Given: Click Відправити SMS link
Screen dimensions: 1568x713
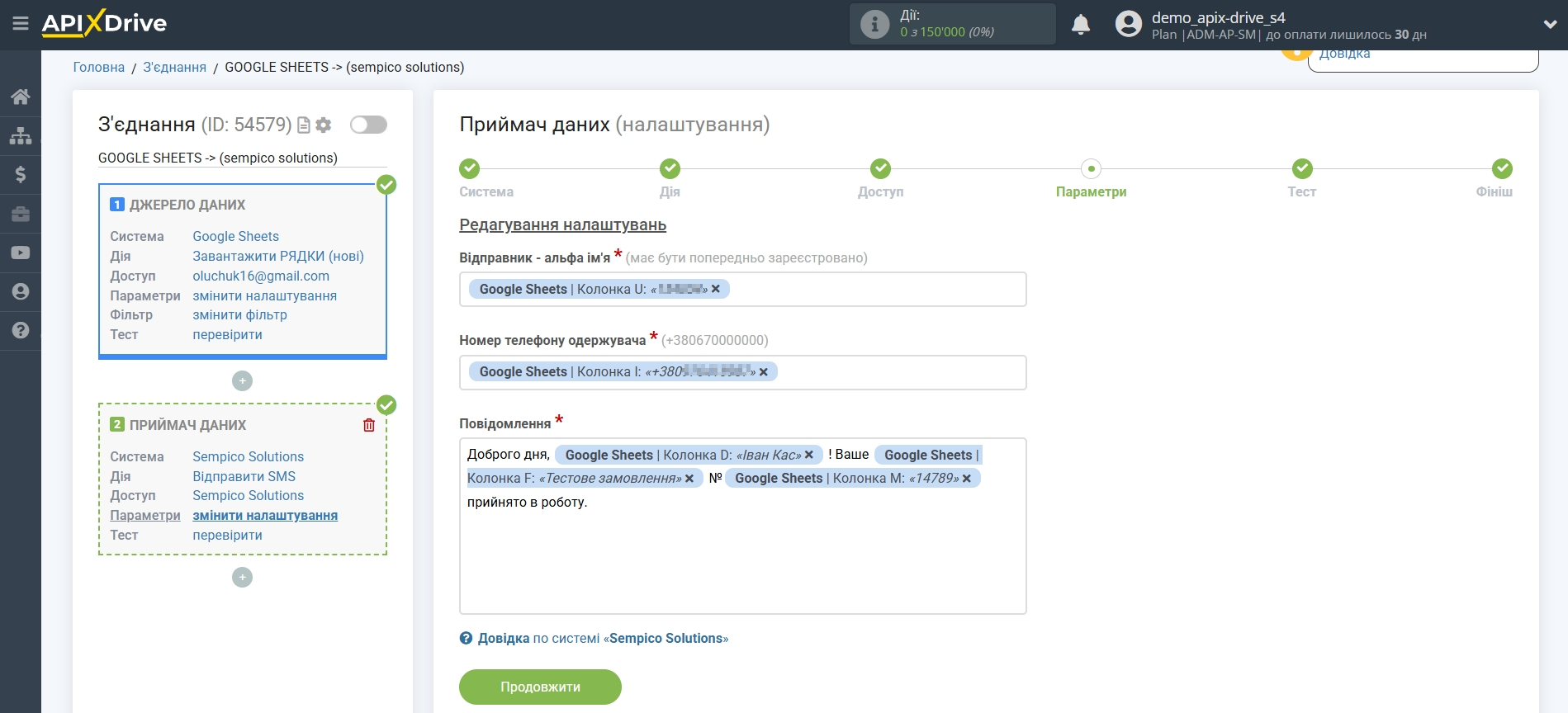Looking at the screenshot, I should [x=244, y=476].
